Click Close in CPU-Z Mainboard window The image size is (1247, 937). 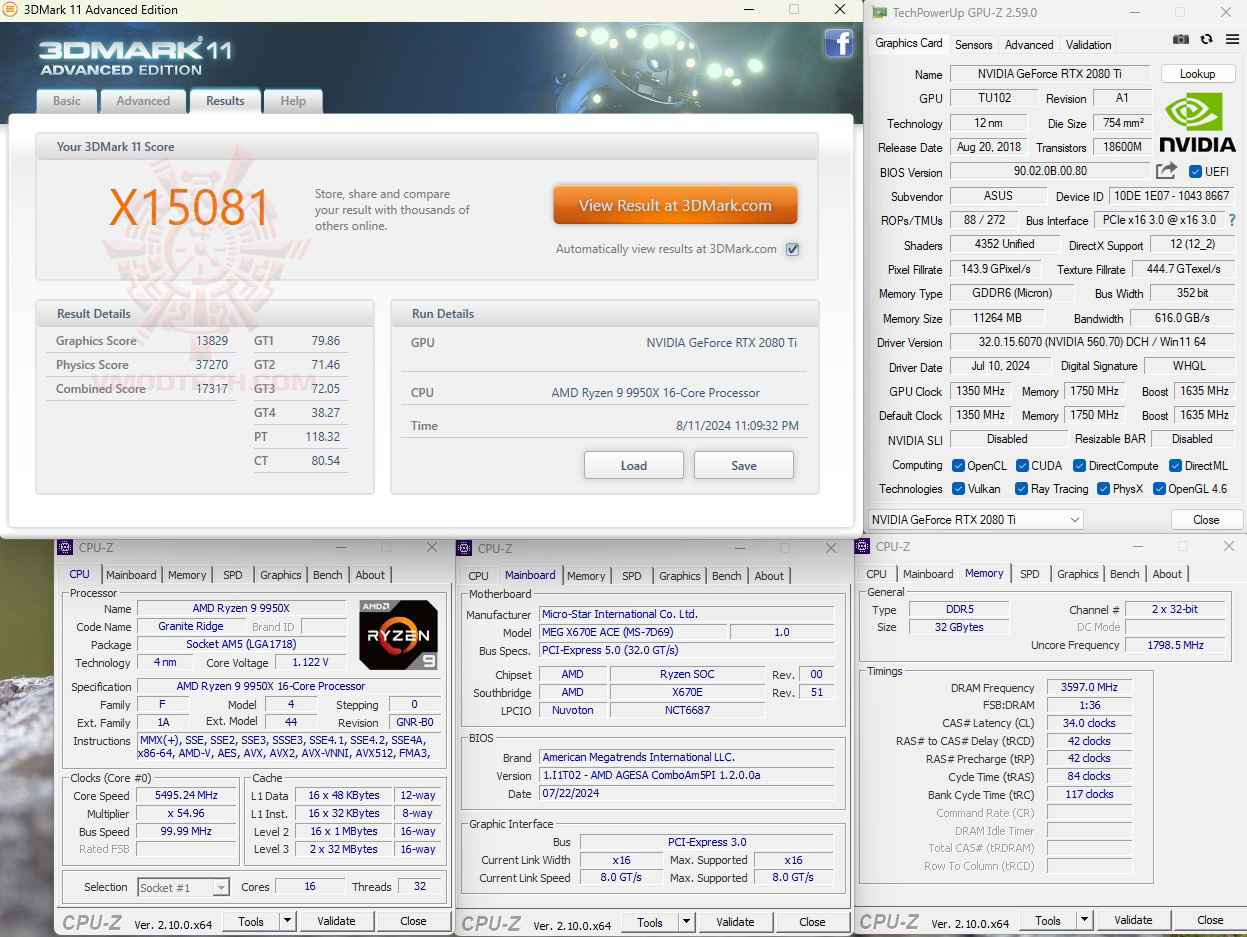pos(812,922)
